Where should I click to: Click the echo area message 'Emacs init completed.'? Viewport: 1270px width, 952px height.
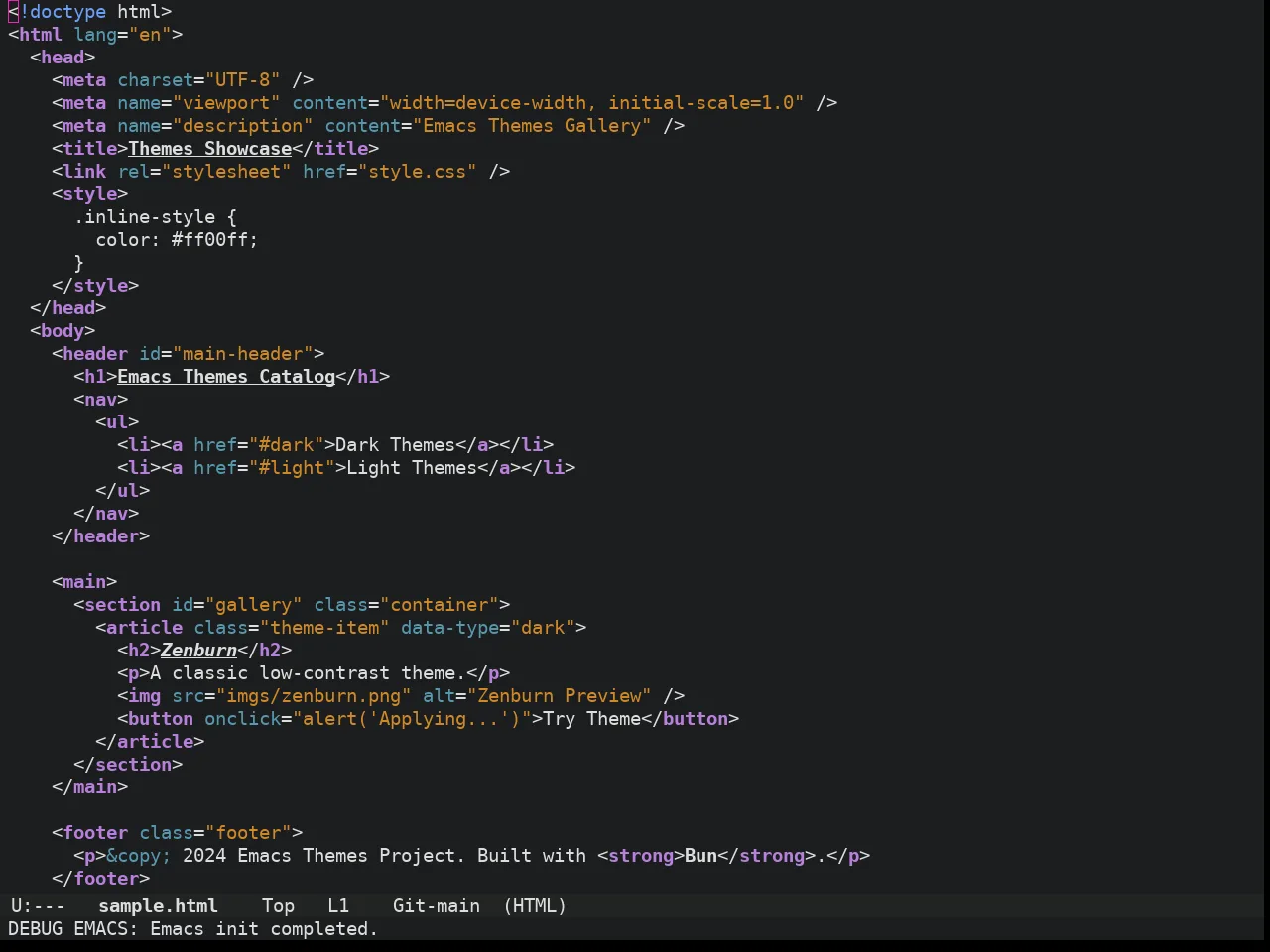click(264, 928)
